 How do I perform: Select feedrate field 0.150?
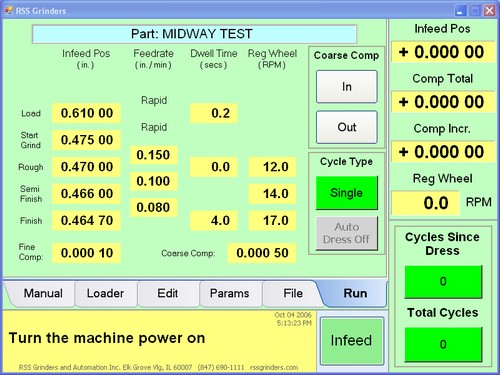pos(153,155)
